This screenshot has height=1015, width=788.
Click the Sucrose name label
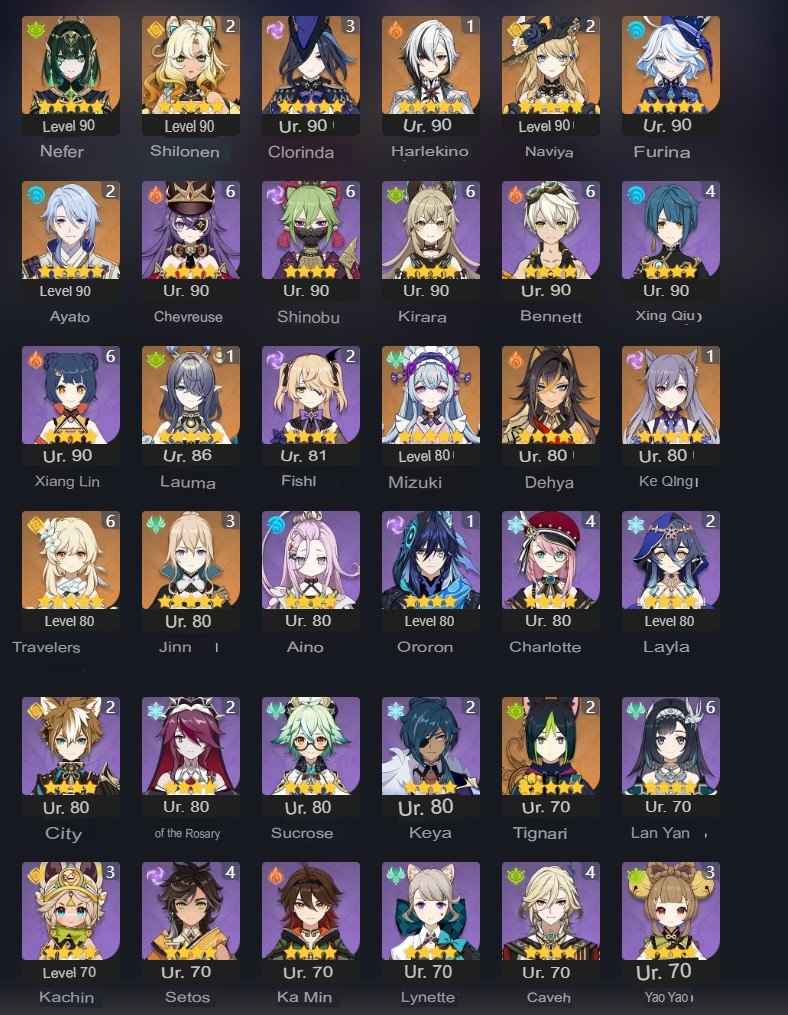302,833
